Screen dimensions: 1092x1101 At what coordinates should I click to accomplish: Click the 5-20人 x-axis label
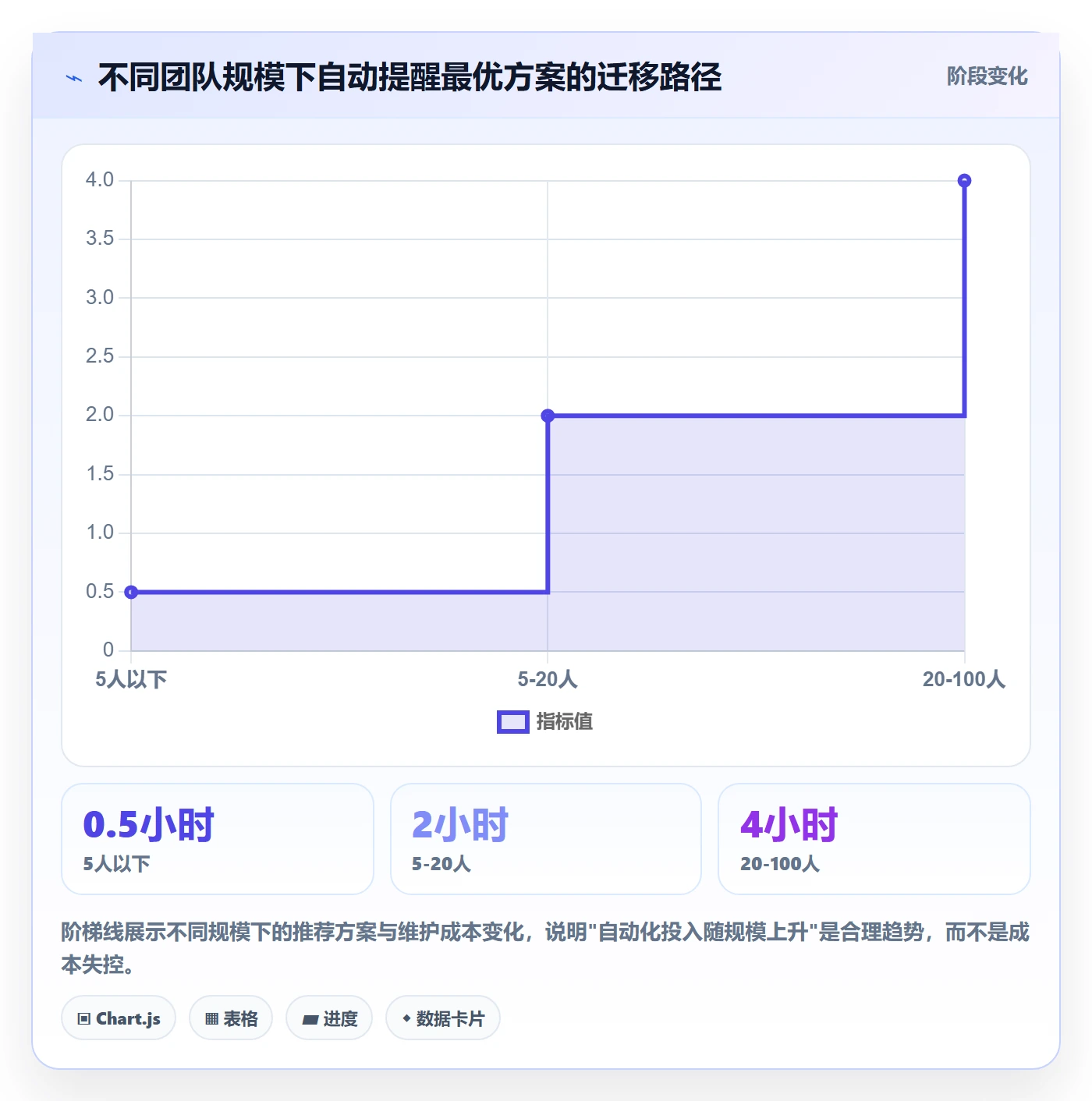(548, 680)
